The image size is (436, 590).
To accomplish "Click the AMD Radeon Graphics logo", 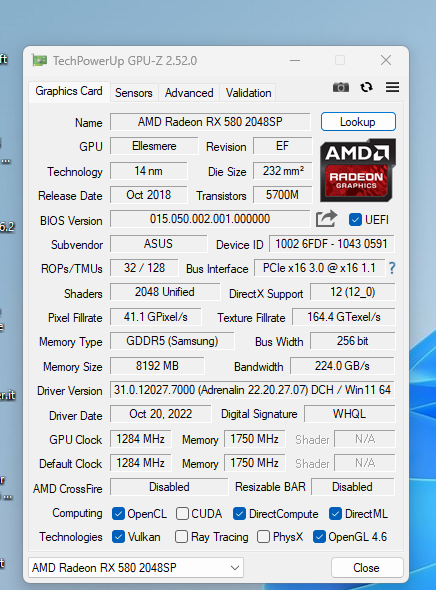I will (358, 170).
